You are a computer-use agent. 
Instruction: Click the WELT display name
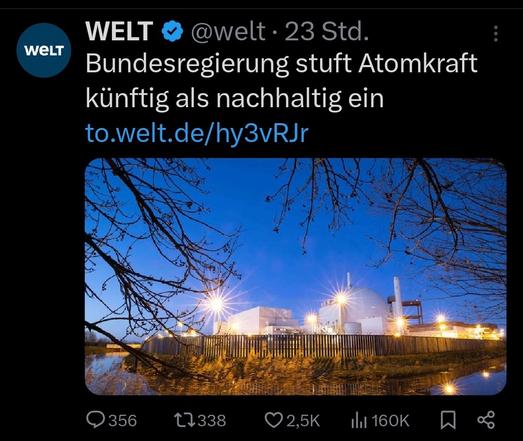click(119, 31)
